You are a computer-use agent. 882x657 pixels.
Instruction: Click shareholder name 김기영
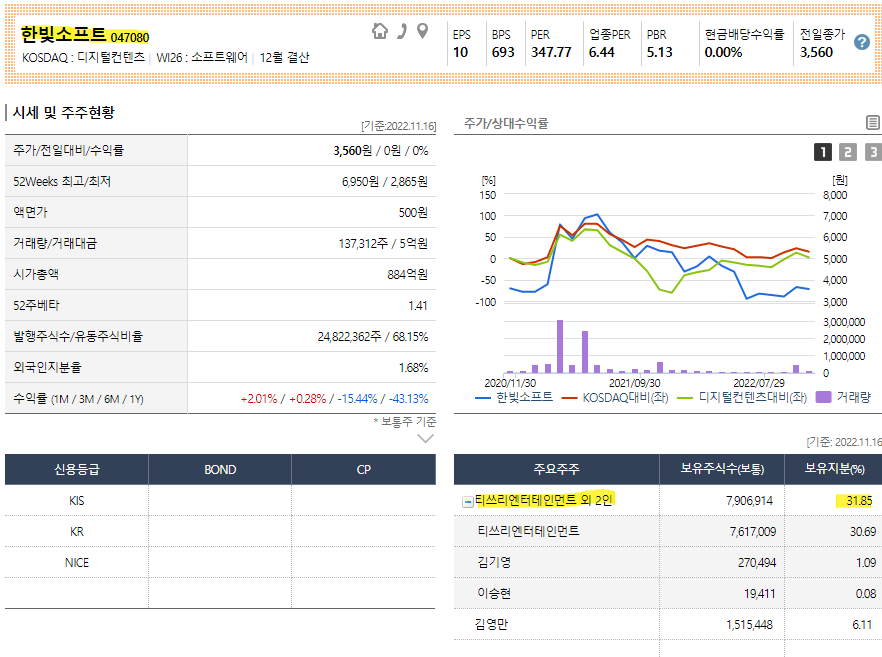(494, 562)
